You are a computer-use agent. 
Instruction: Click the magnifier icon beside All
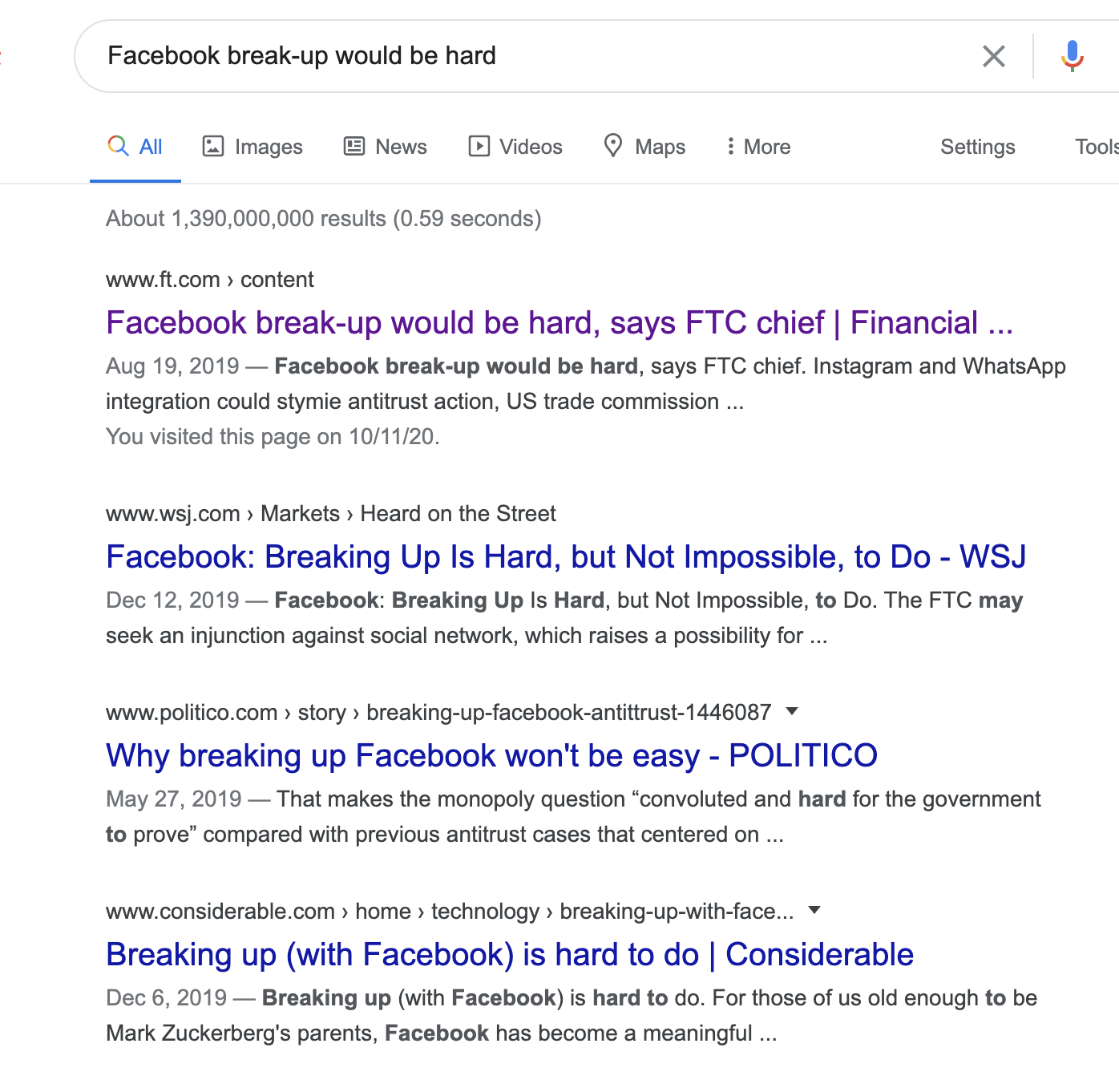point(118,145)
